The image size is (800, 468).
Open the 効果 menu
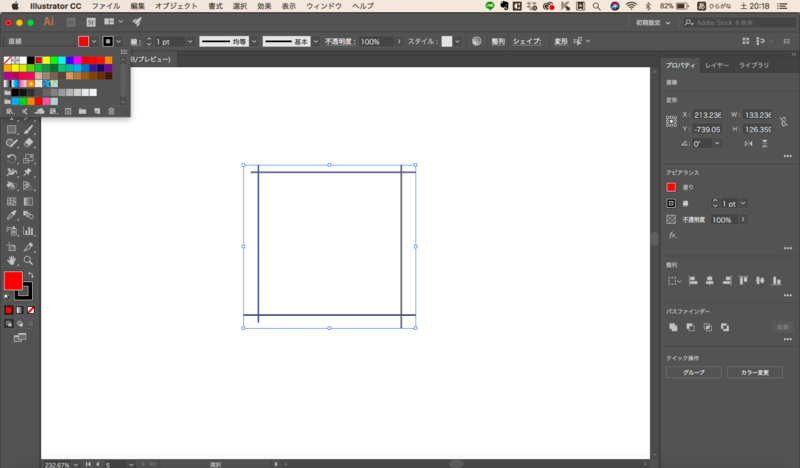[264, 6]
